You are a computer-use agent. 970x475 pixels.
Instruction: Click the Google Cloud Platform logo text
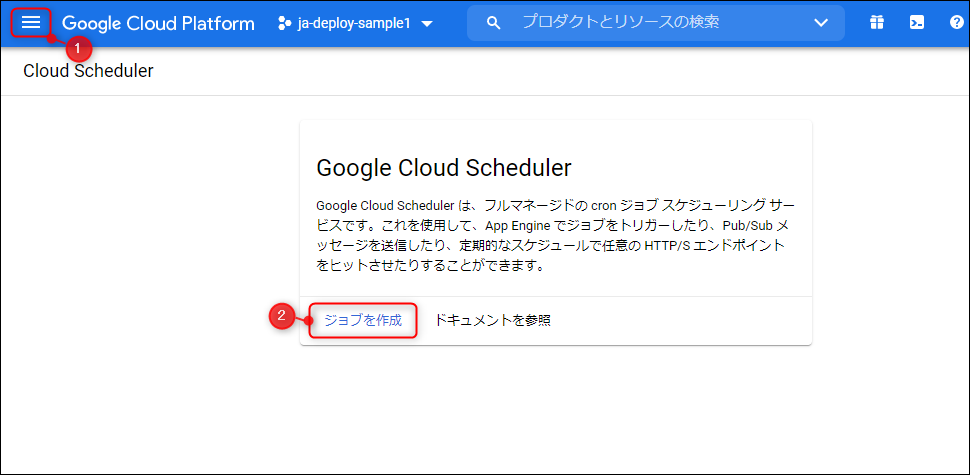[158, 22]
